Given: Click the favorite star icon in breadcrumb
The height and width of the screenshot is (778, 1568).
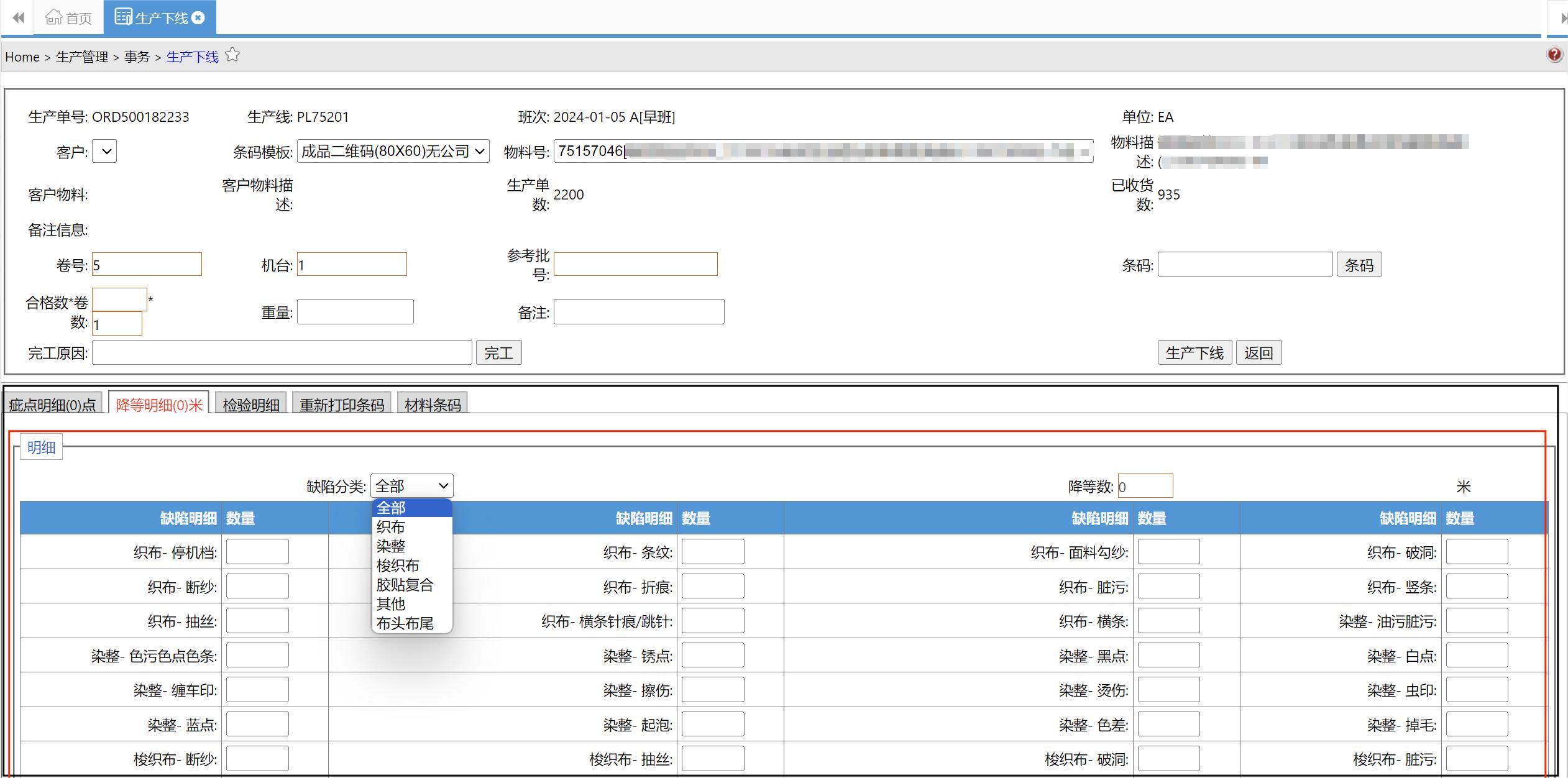Looking at the screenshot, I should coord(232,55).
